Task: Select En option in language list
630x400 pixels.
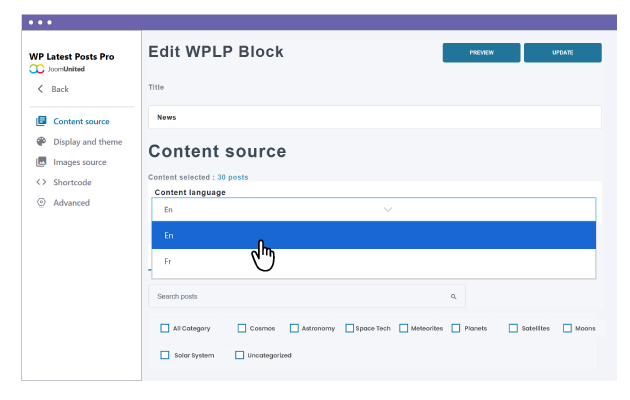Action: [x=373, y=236]
